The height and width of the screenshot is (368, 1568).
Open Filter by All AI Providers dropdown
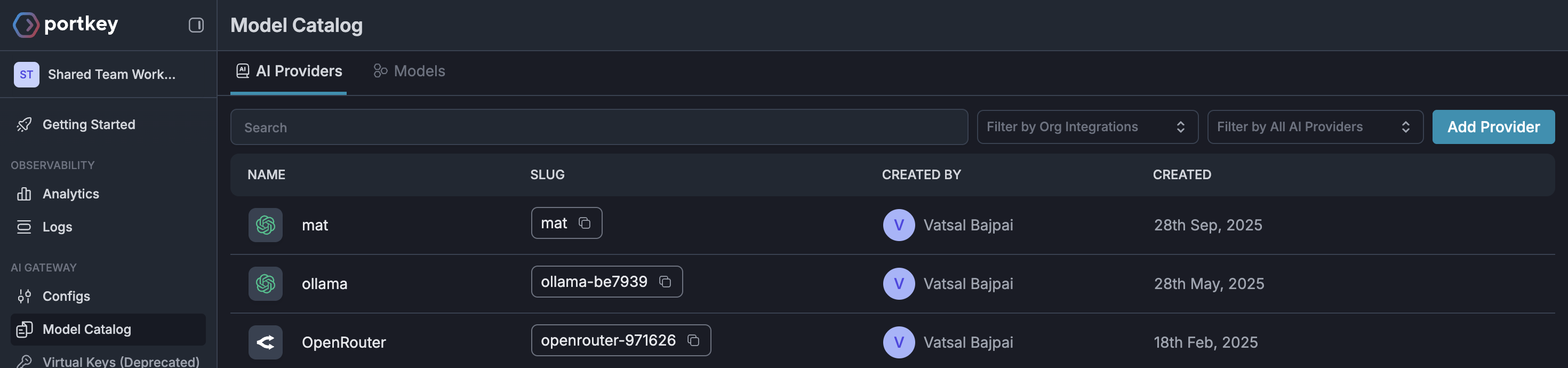click(1314, 127)
